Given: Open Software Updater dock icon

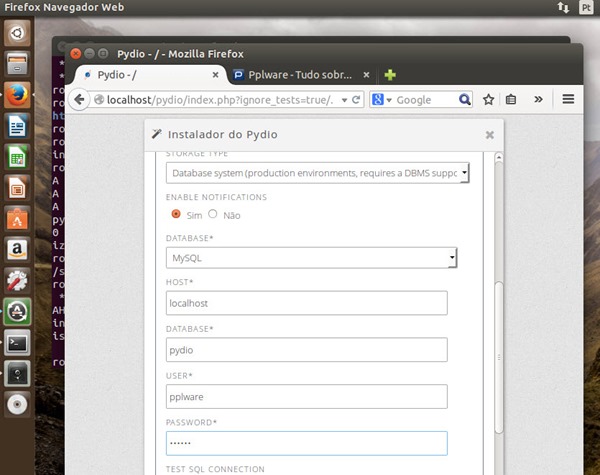Looking at the screenshot, I should pyautogui.click(x=17, y=312).
